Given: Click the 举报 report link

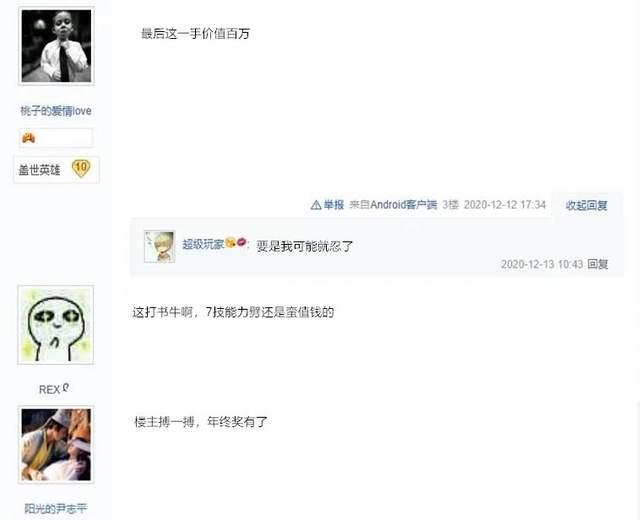Looking at the screenshot, I should [334, 205].
